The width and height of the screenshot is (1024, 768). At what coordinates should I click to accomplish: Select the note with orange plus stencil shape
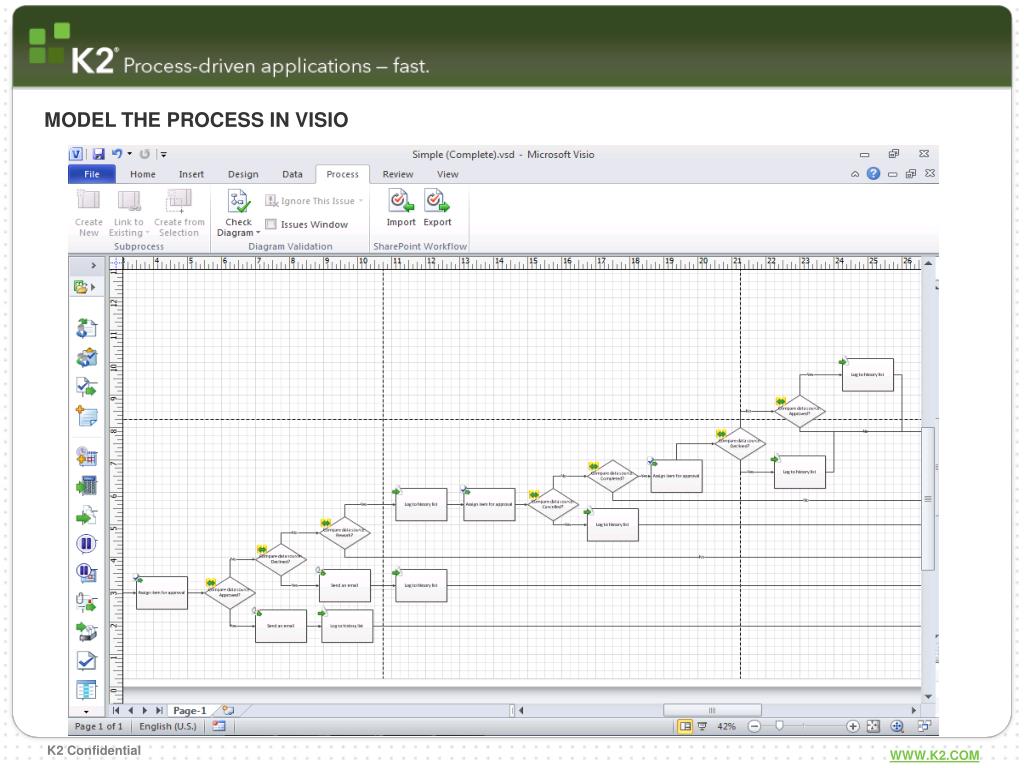(86, 416)
